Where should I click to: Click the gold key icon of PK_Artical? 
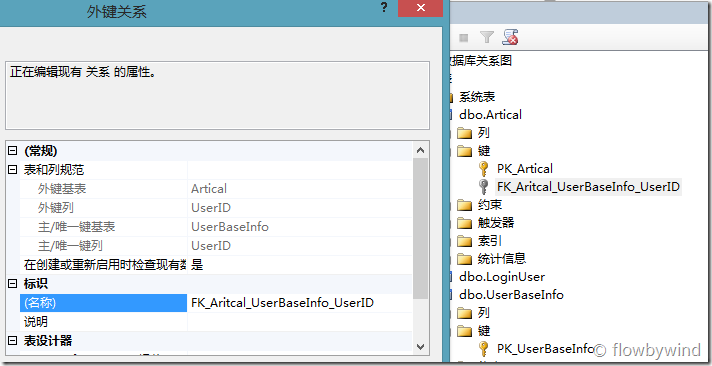coord(484,169)
